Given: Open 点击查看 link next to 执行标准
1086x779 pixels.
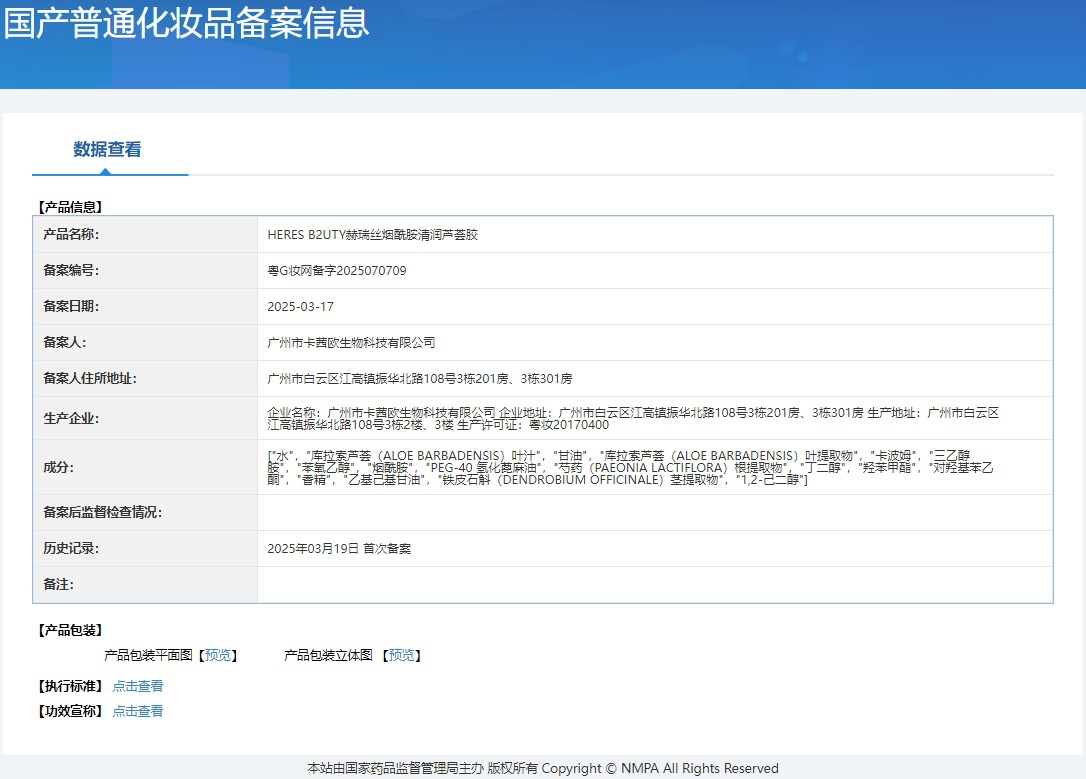Looking at the screenshot, I should [138, 686].
